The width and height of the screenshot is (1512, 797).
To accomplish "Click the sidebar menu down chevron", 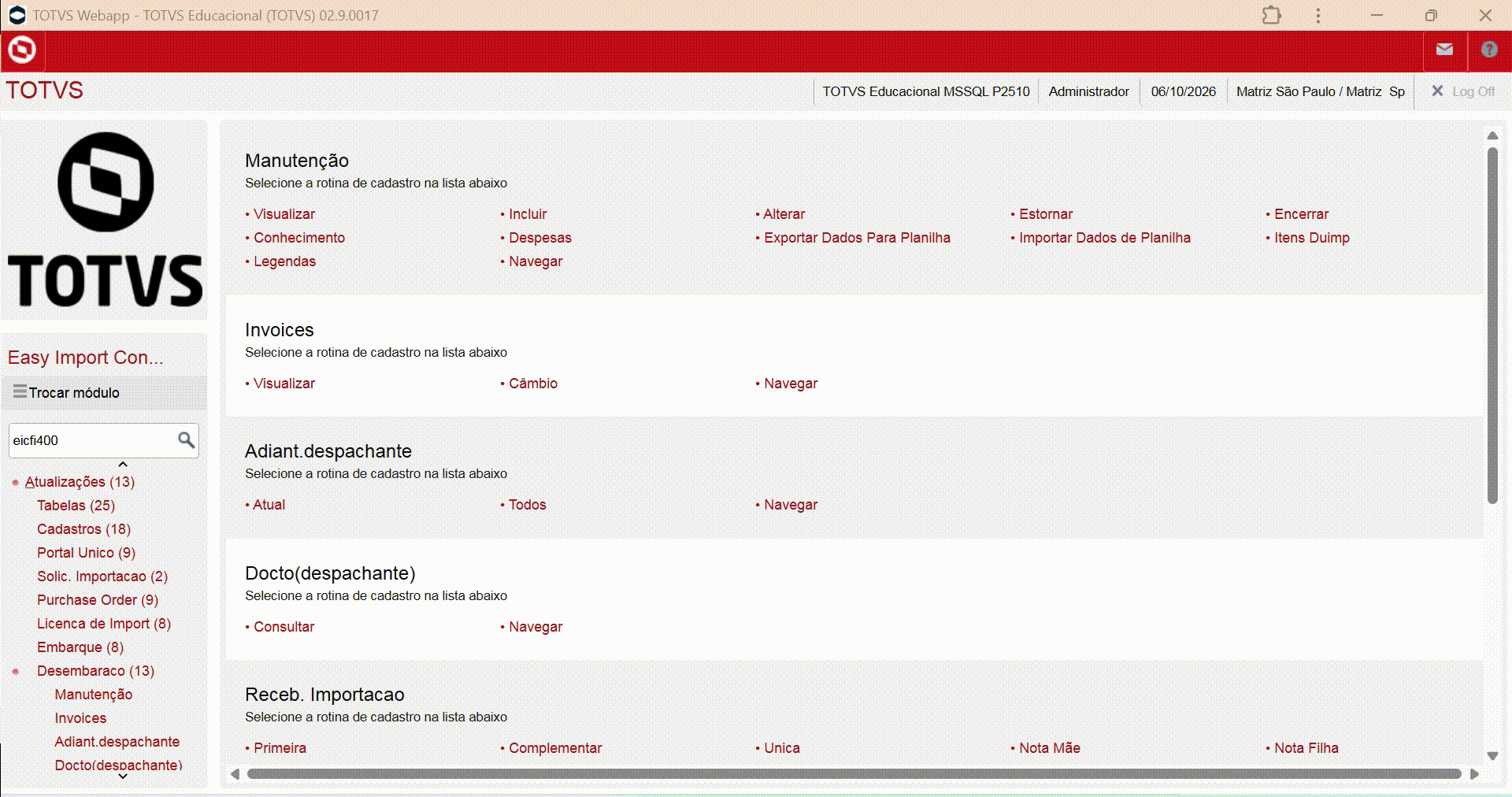I will coord(123,777).
